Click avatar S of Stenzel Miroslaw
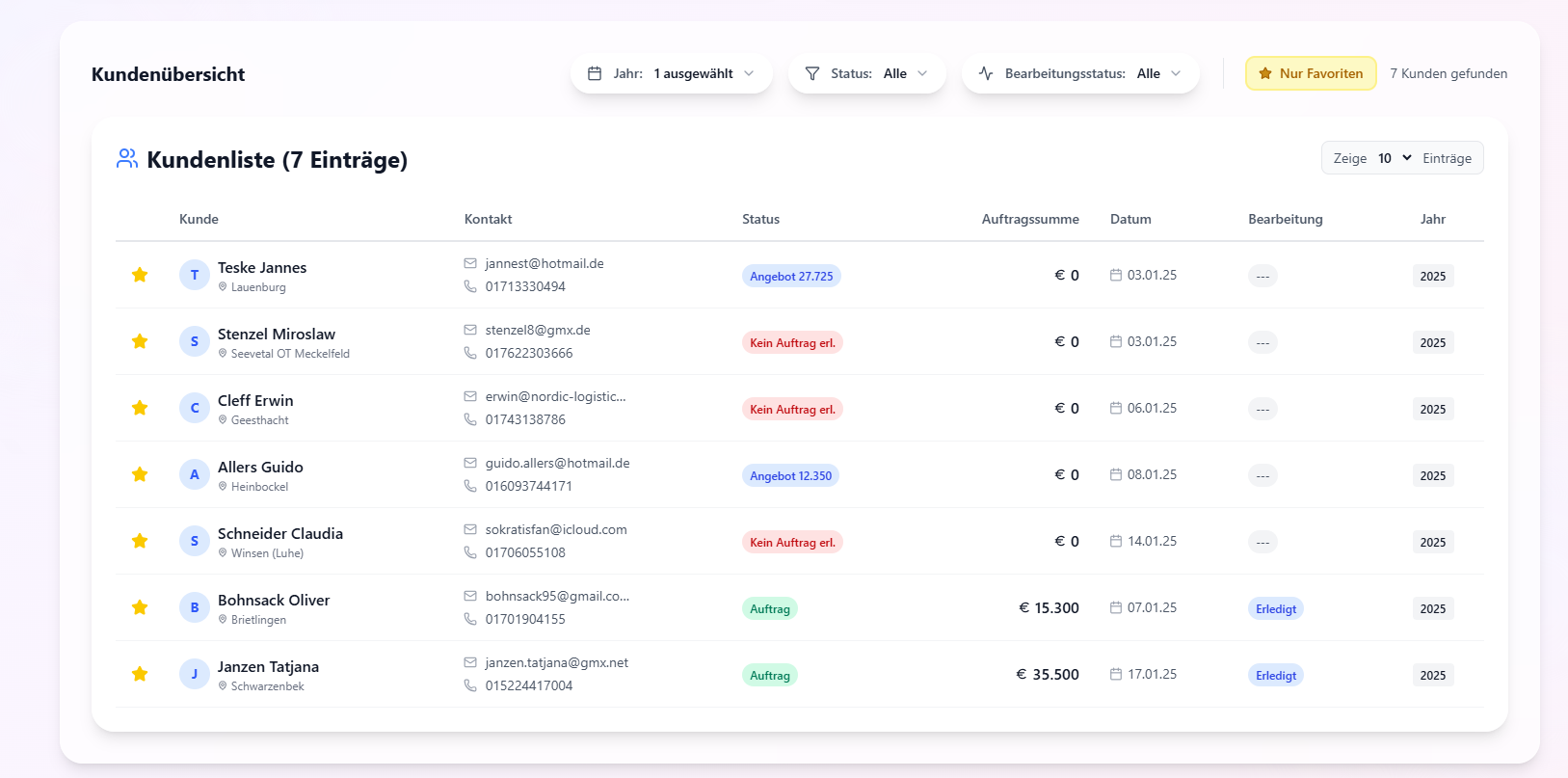The width and height of the screenshot is (1568, 778). pyautogui.click(x=195, y=341)
